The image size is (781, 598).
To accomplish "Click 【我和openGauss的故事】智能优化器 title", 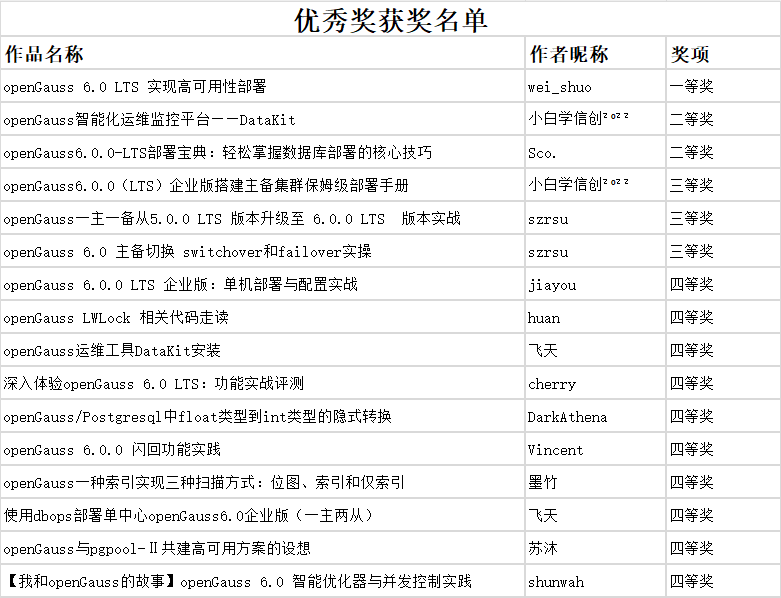I will coord(238,582).
